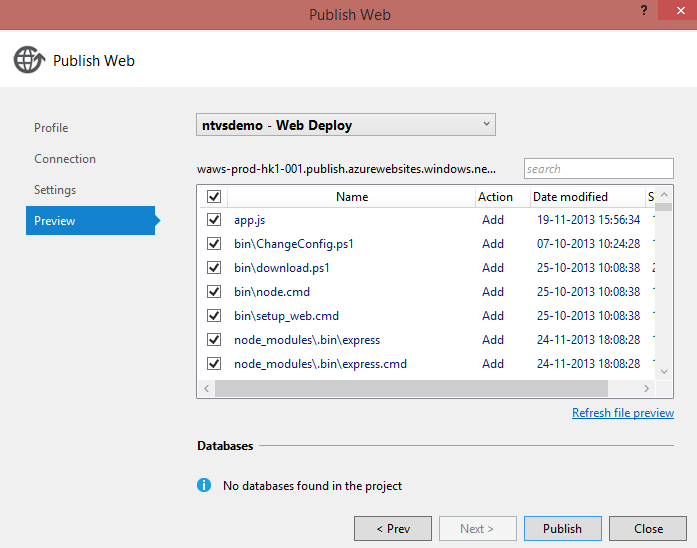This screenshot has height=548, width=697.
Task: Select the bin\setup_web.cmd file name
Action: (x=286, y=316)
